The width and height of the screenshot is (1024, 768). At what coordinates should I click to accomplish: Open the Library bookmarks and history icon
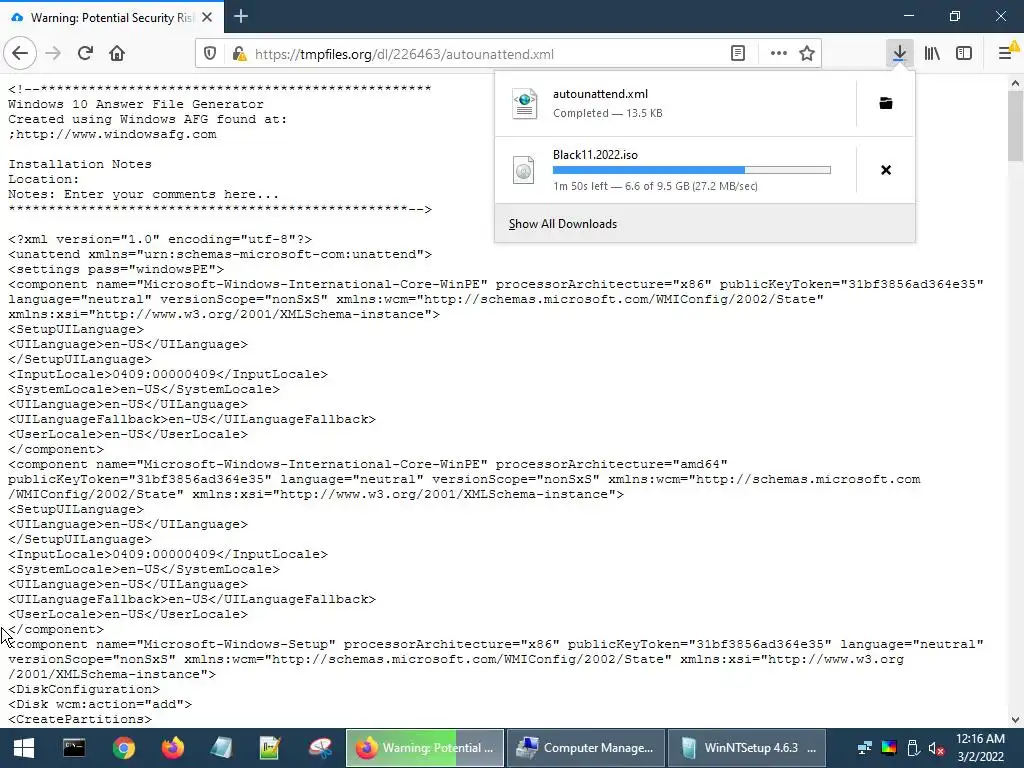[x=932, y=54]
